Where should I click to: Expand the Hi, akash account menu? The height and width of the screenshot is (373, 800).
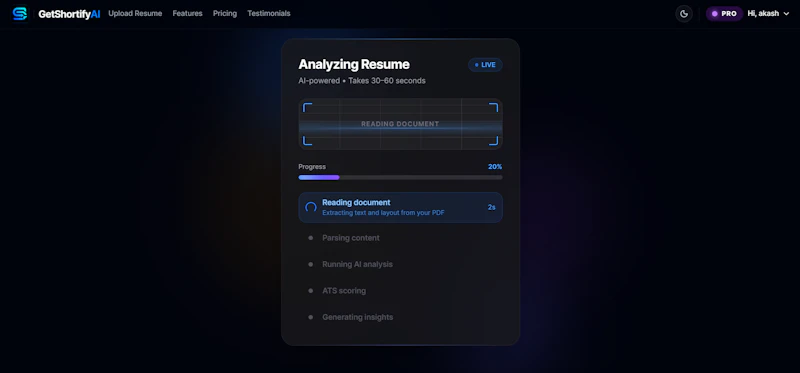click(768, 14)
